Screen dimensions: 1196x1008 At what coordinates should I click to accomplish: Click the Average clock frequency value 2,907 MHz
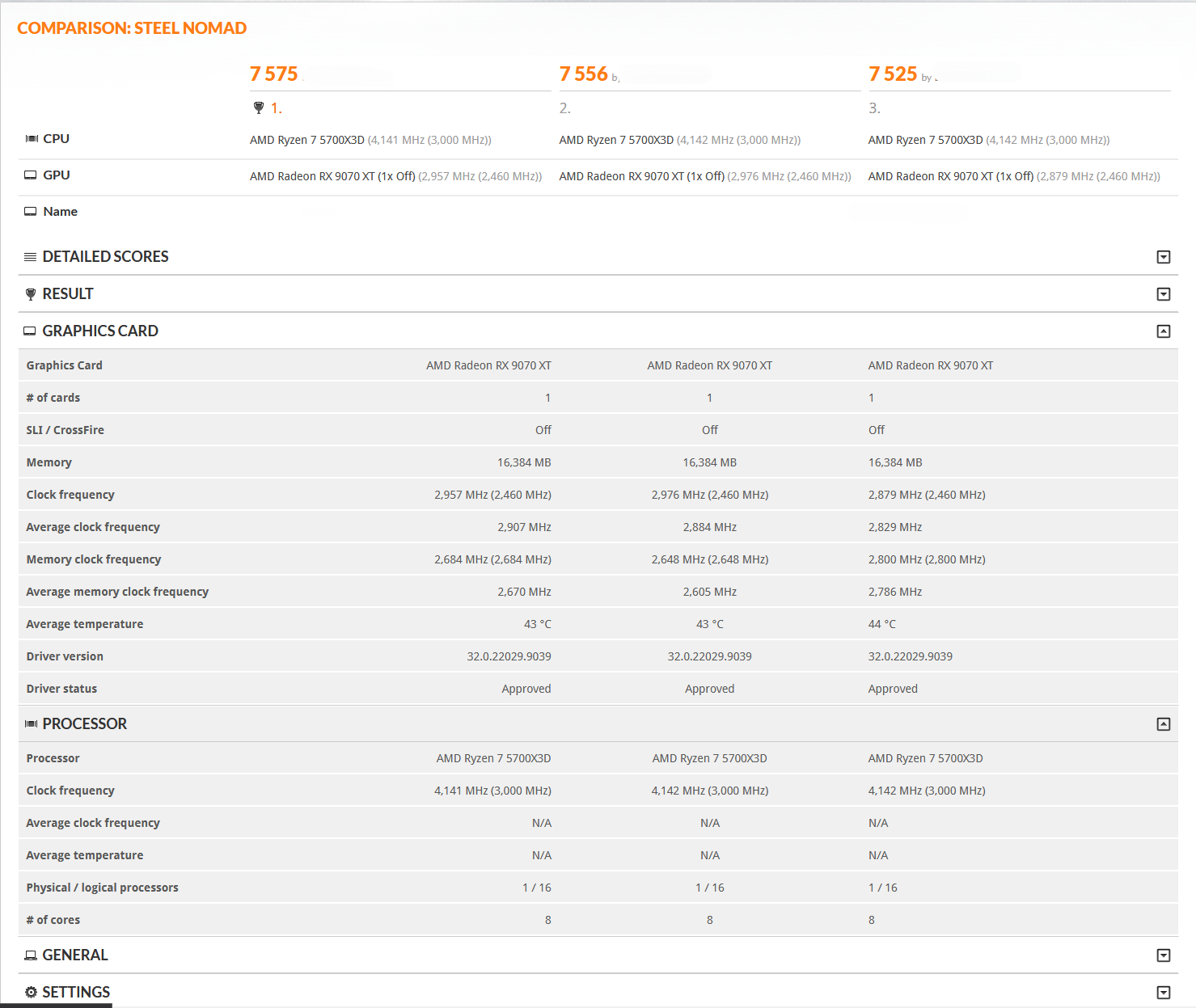[524, 527]
